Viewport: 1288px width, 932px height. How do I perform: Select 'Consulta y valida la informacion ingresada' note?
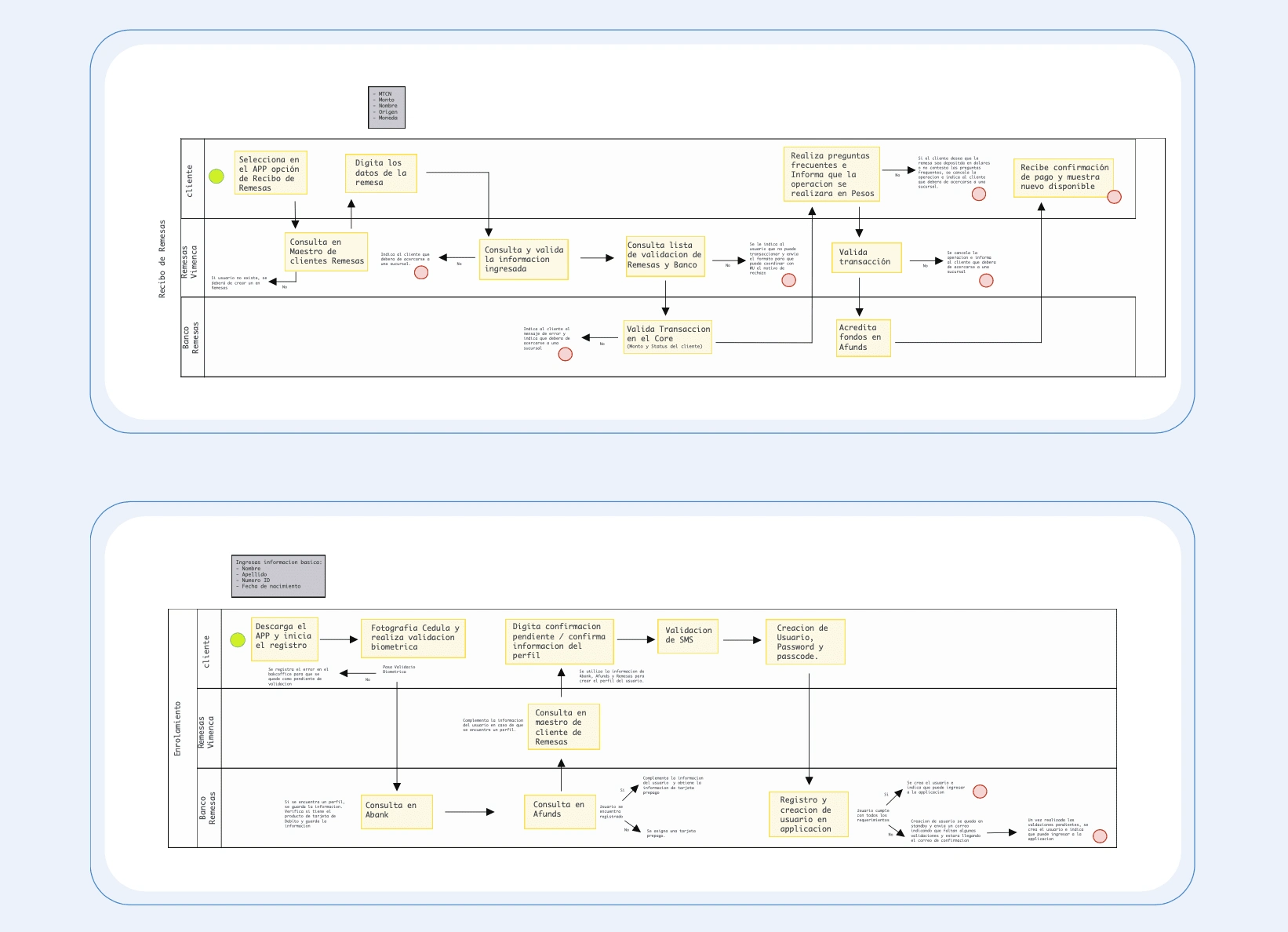(524, 260)
